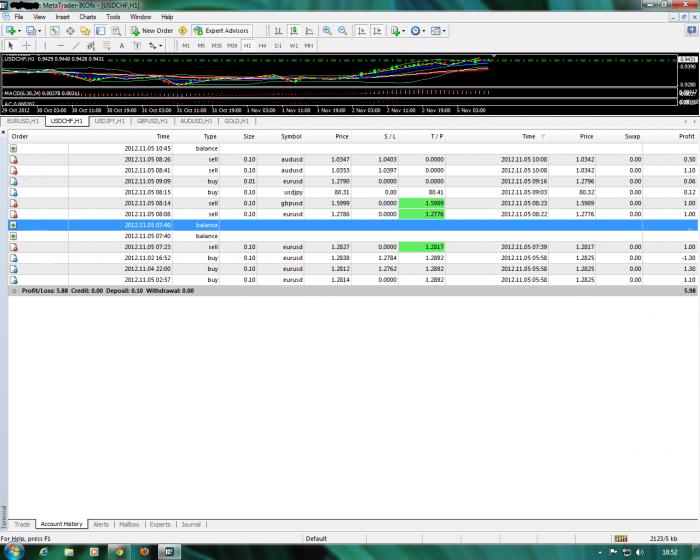Image resolution: width=700 pixels, height=560 pixels.
Task: Open the File menu
Action: pos(19,17)
